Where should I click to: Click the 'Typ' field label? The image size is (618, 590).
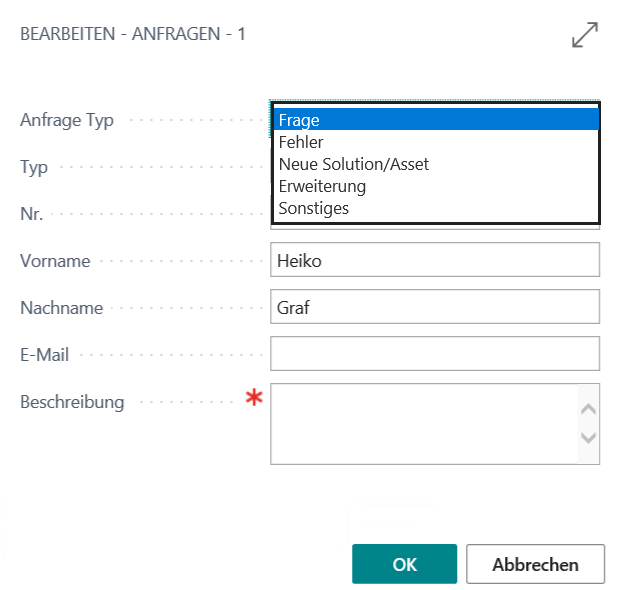34,167
